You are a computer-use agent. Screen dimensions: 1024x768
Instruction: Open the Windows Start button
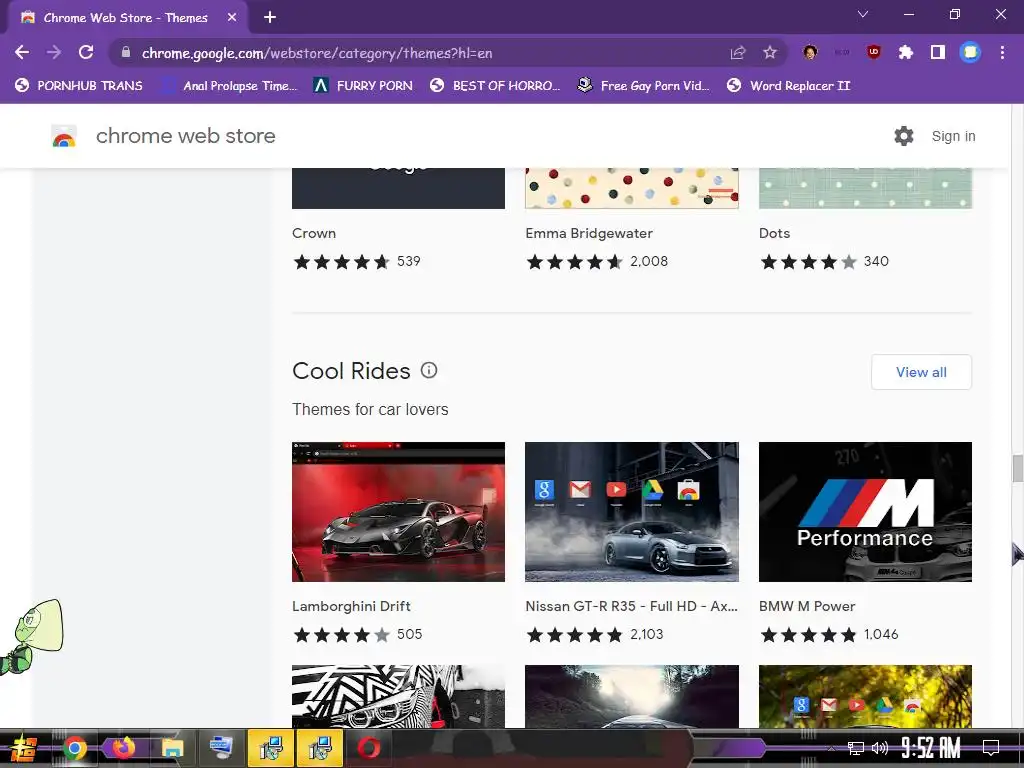tap(24, 748)
